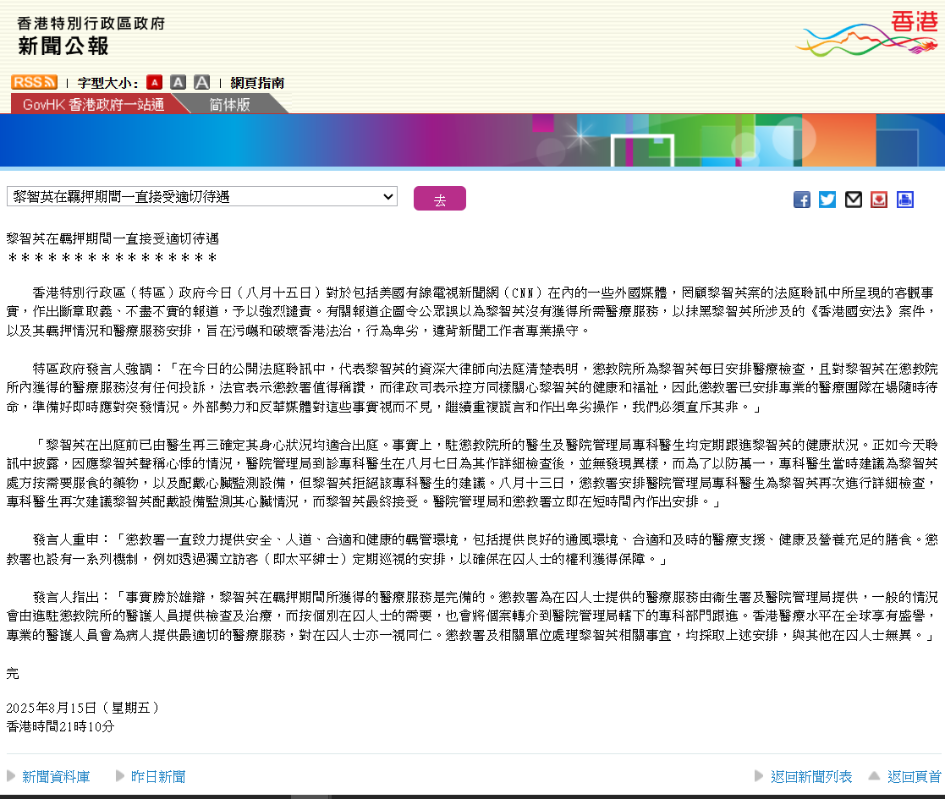
Task: Share the press release on Facebook
Action: pyautogui.click(x=801, y=199)
